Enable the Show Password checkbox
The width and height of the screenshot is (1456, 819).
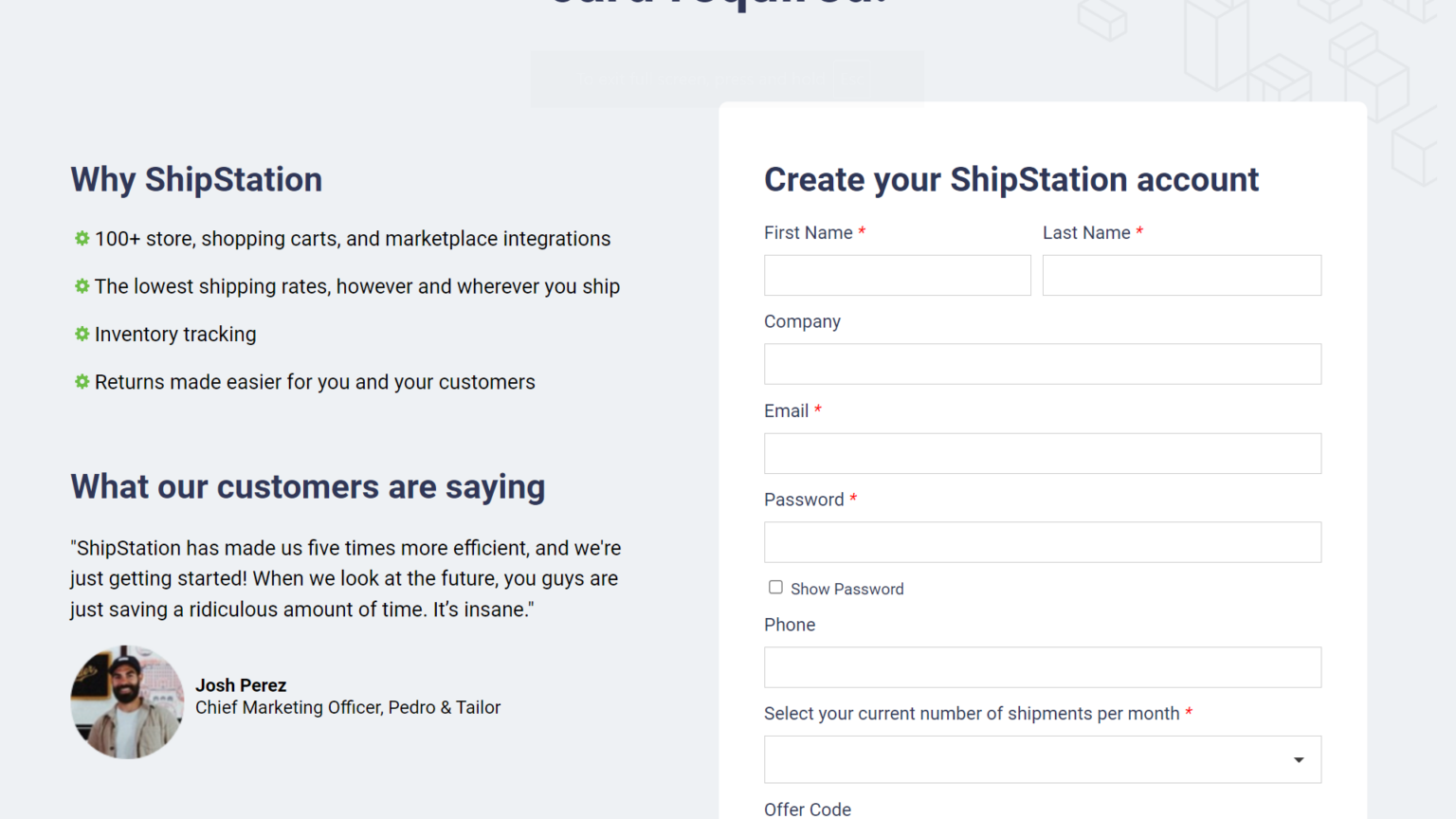pyautogui.click(x=775, y=588)
